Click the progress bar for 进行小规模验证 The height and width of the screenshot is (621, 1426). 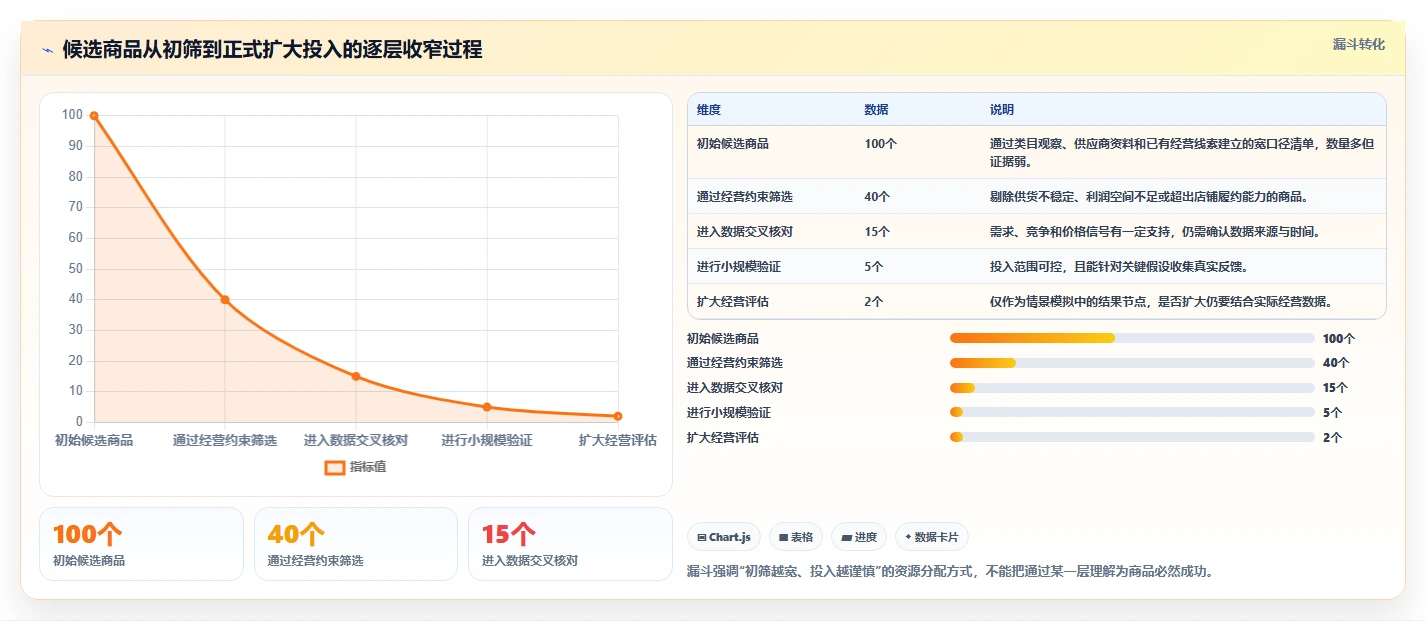pyautogui.click(x=1132, y=412)
